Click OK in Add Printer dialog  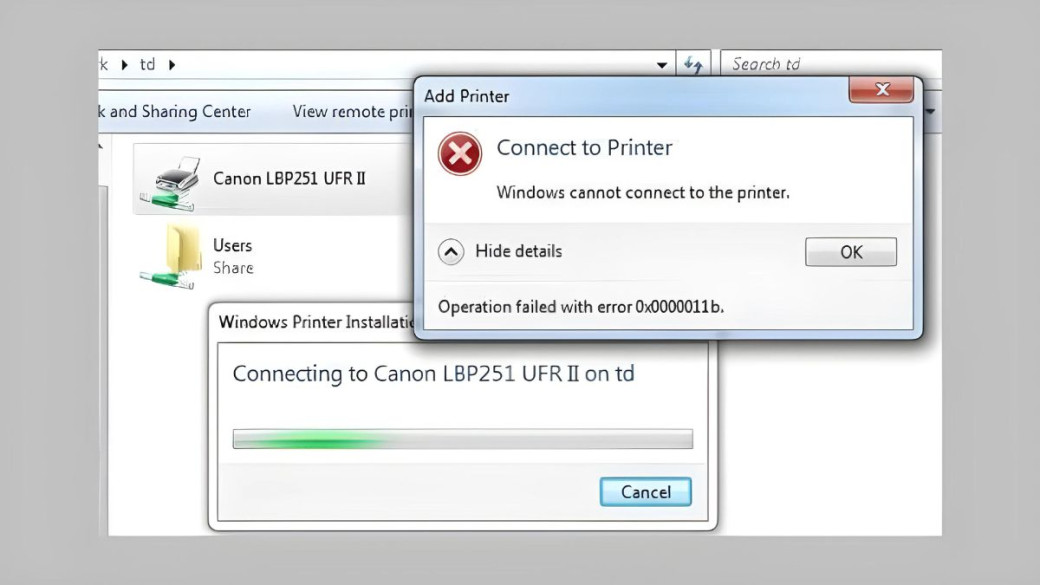[851, 252]
